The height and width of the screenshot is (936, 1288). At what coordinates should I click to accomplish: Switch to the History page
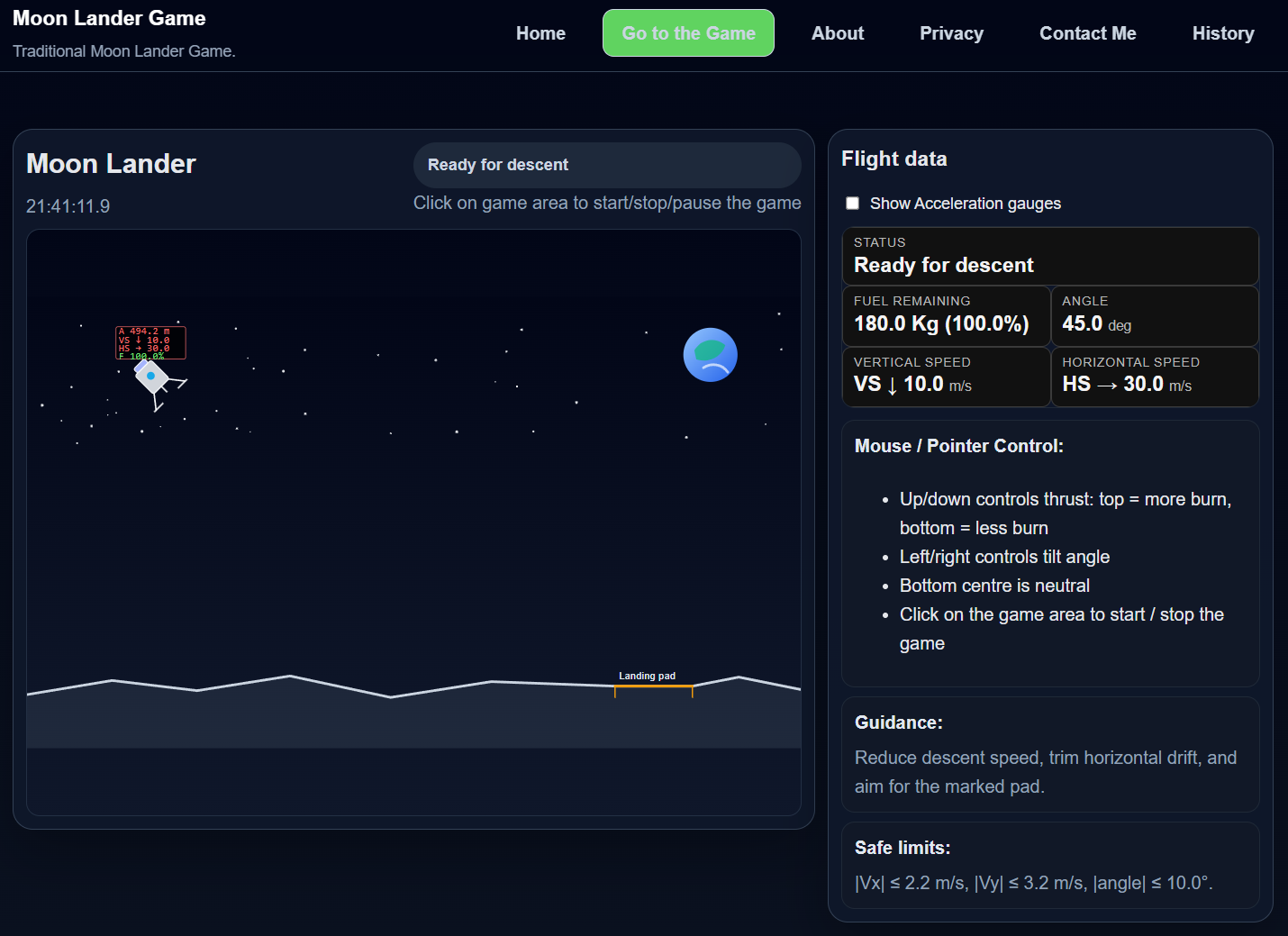click(x=1222, y=33)
